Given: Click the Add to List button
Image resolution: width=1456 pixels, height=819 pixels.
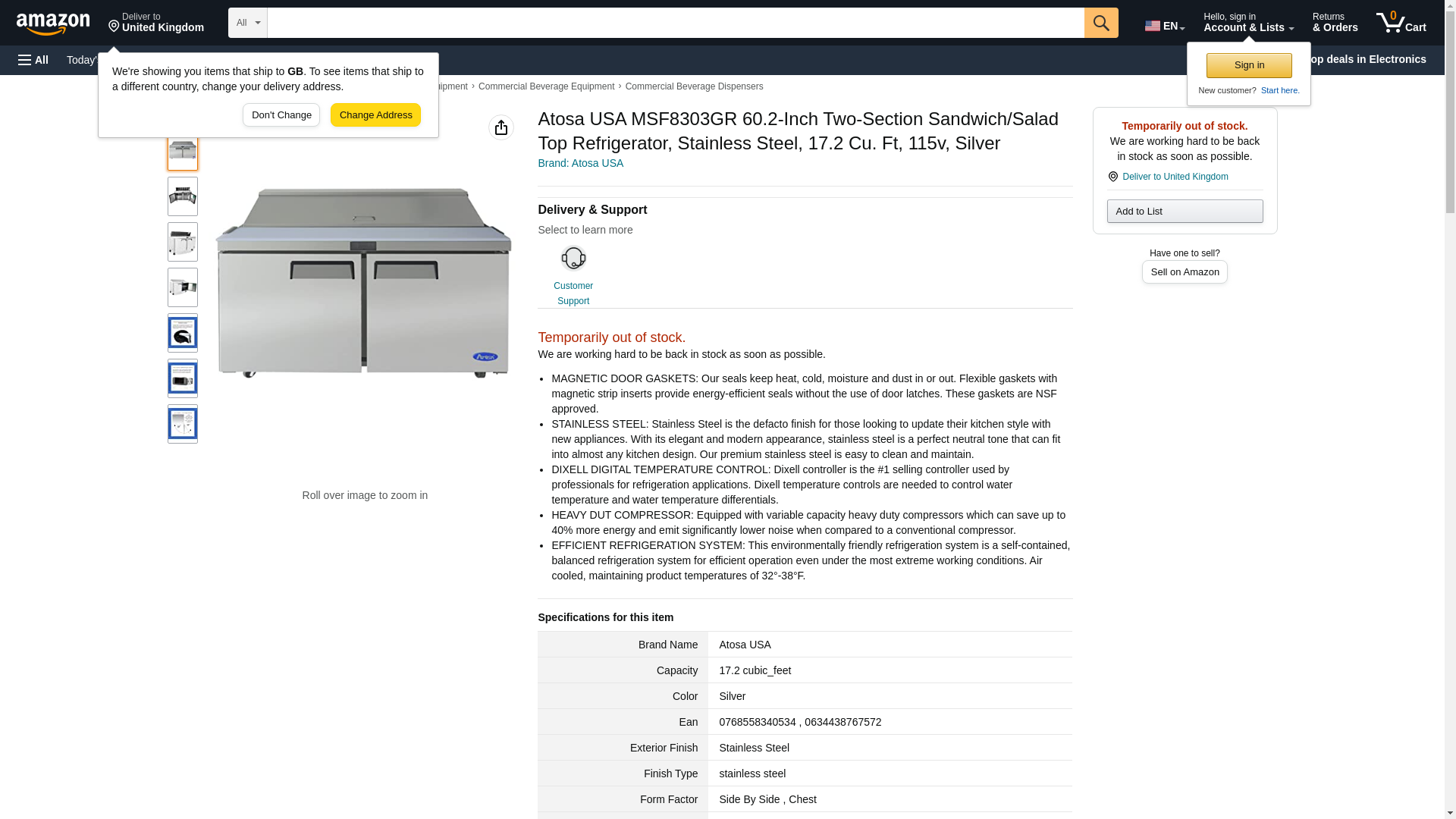Looking at the screenshot, I should click(x=1185, y=211).
